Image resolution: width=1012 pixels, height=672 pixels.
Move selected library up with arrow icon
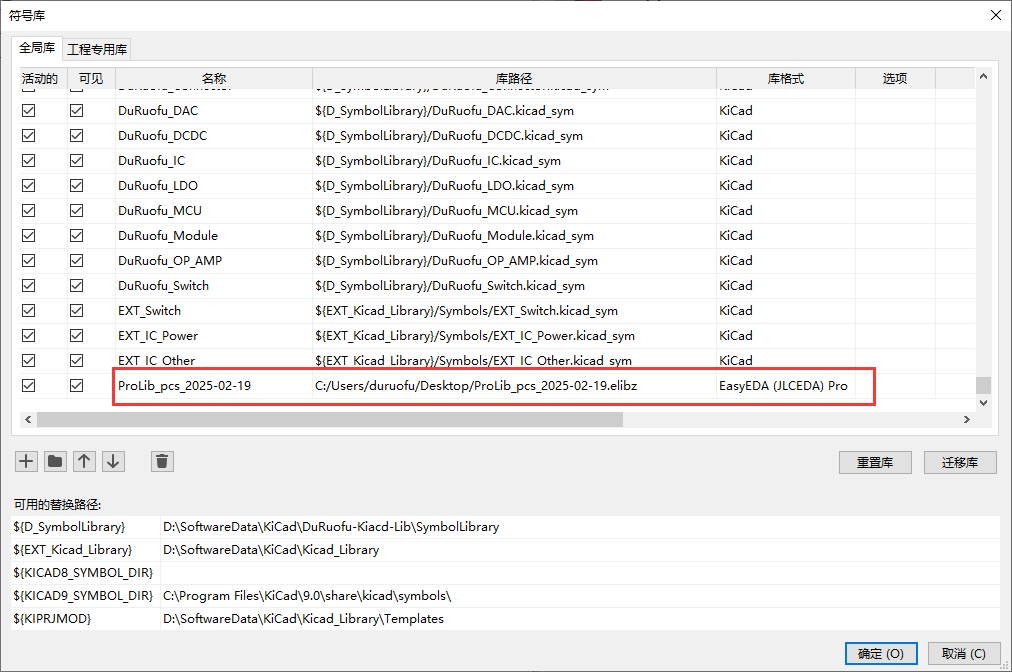pyautogui.click(x=85, y=461)
